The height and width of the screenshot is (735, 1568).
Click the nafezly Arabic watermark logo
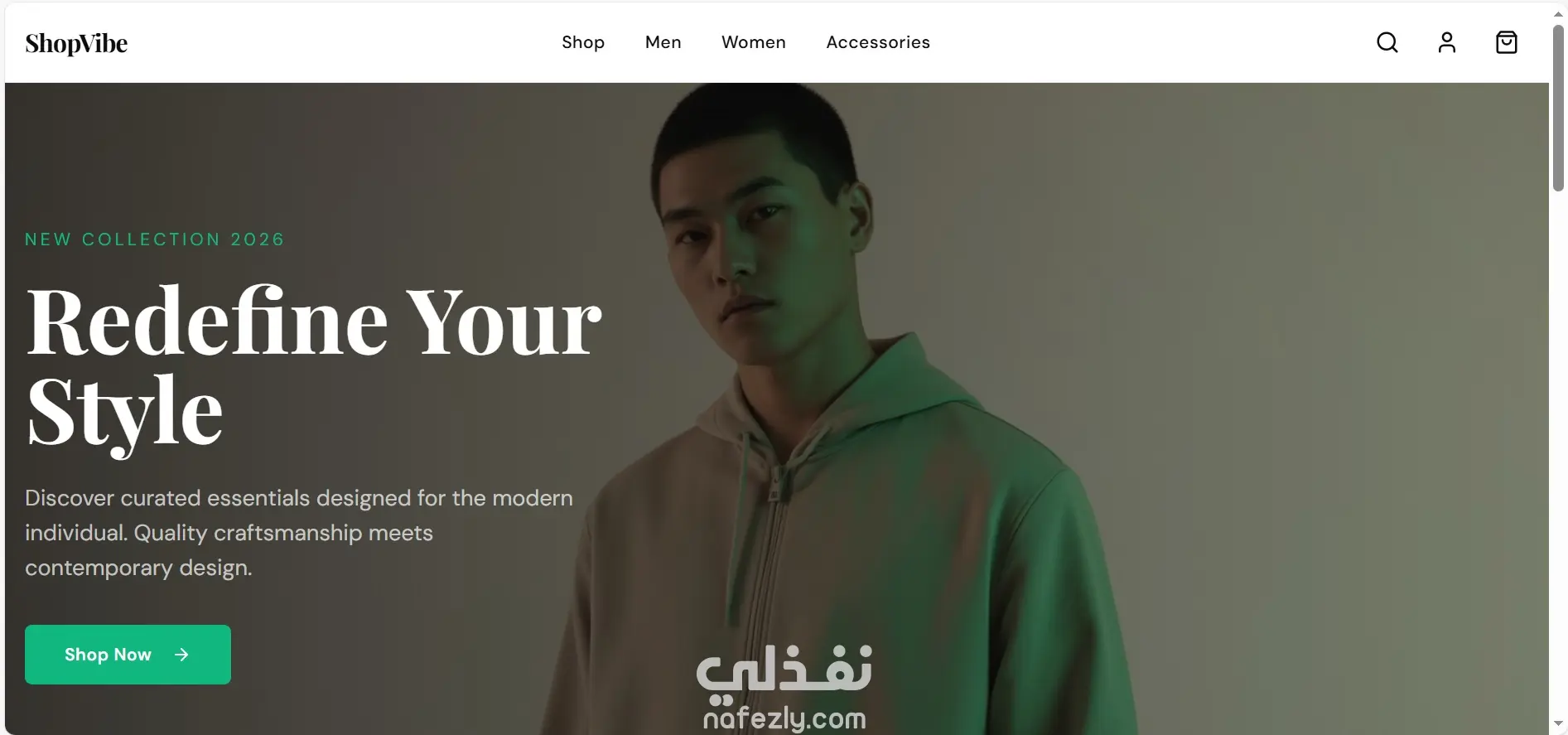pyautogui.click(x=784, y=670)
